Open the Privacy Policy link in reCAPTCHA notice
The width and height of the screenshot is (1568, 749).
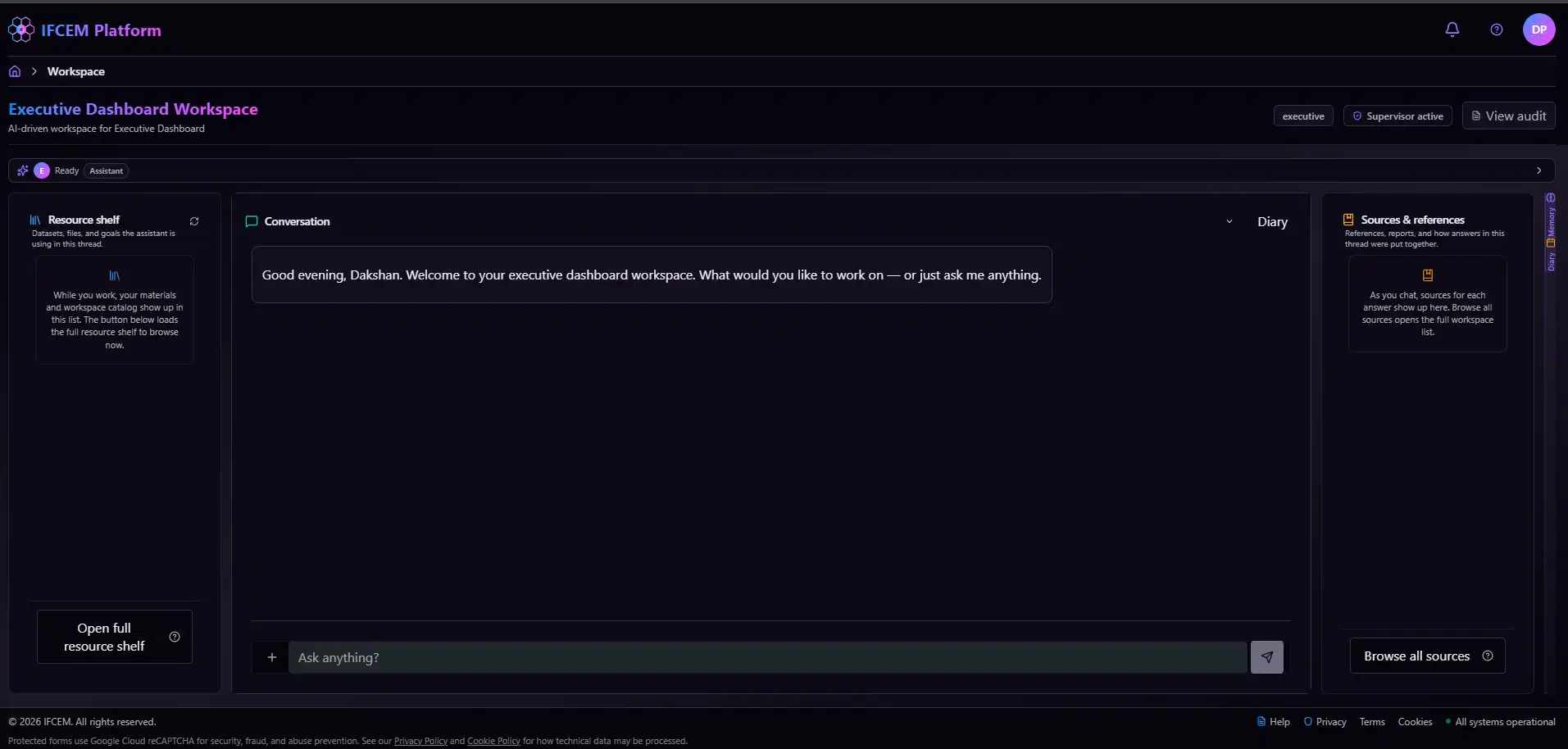pos(420,741)
